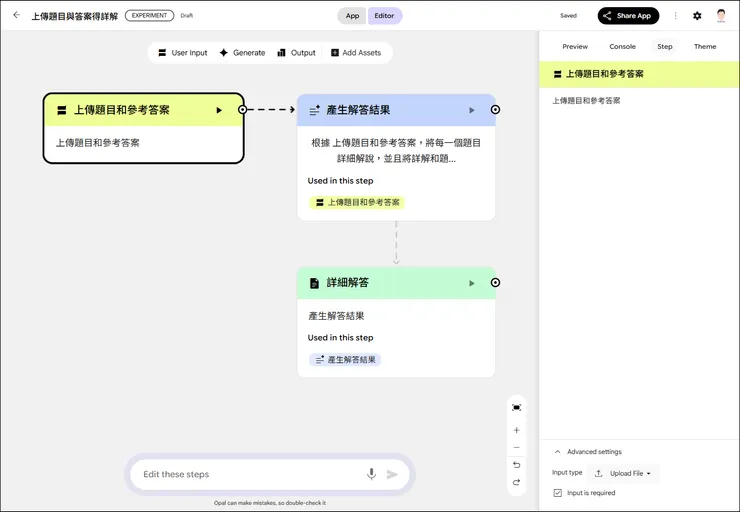Viewport: 740px width, 512px height.
Task: Go back using the top-left arrow
Action: [x=17, y=15]
